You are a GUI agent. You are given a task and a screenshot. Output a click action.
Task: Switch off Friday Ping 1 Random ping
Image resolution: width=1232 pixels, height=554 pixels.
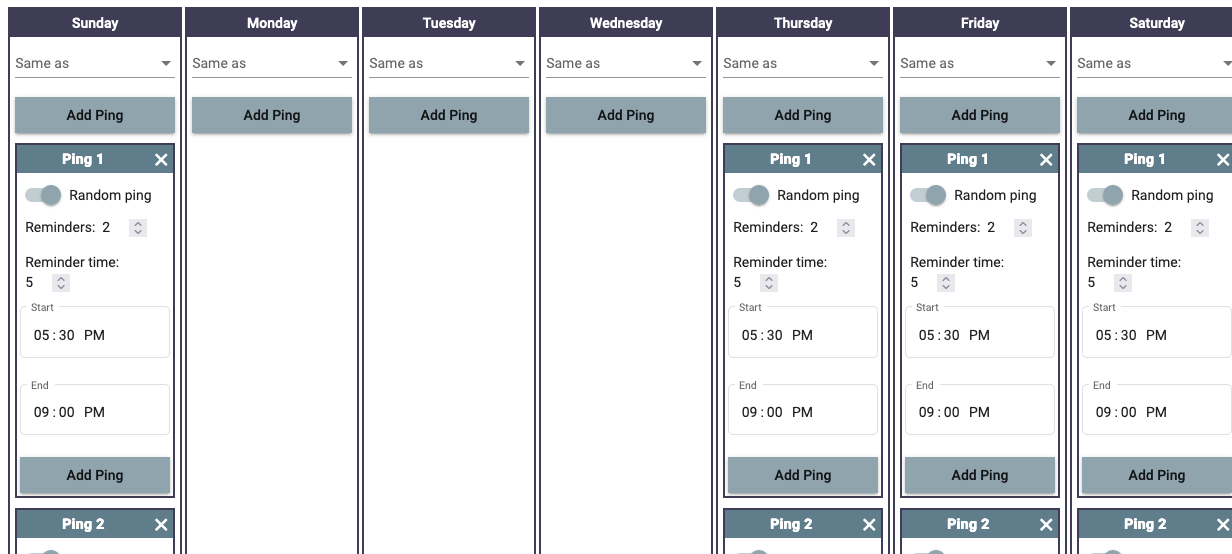[x=929, y=195]
